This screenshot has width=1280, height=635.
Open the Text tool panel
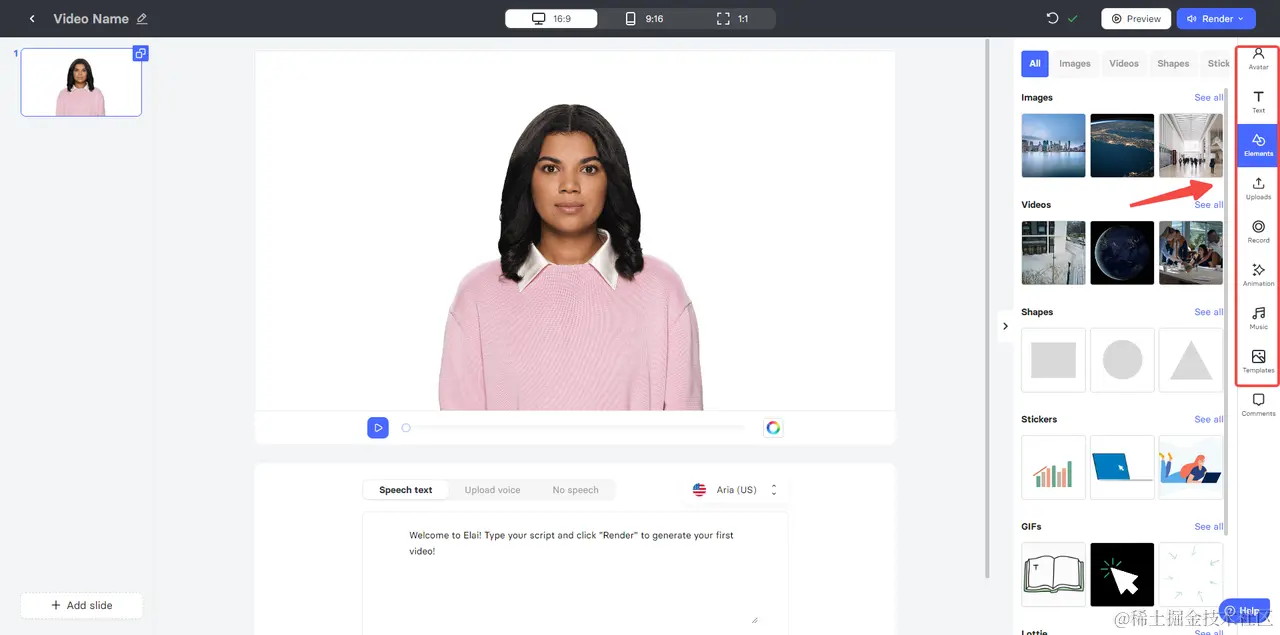coord(1258,101)
